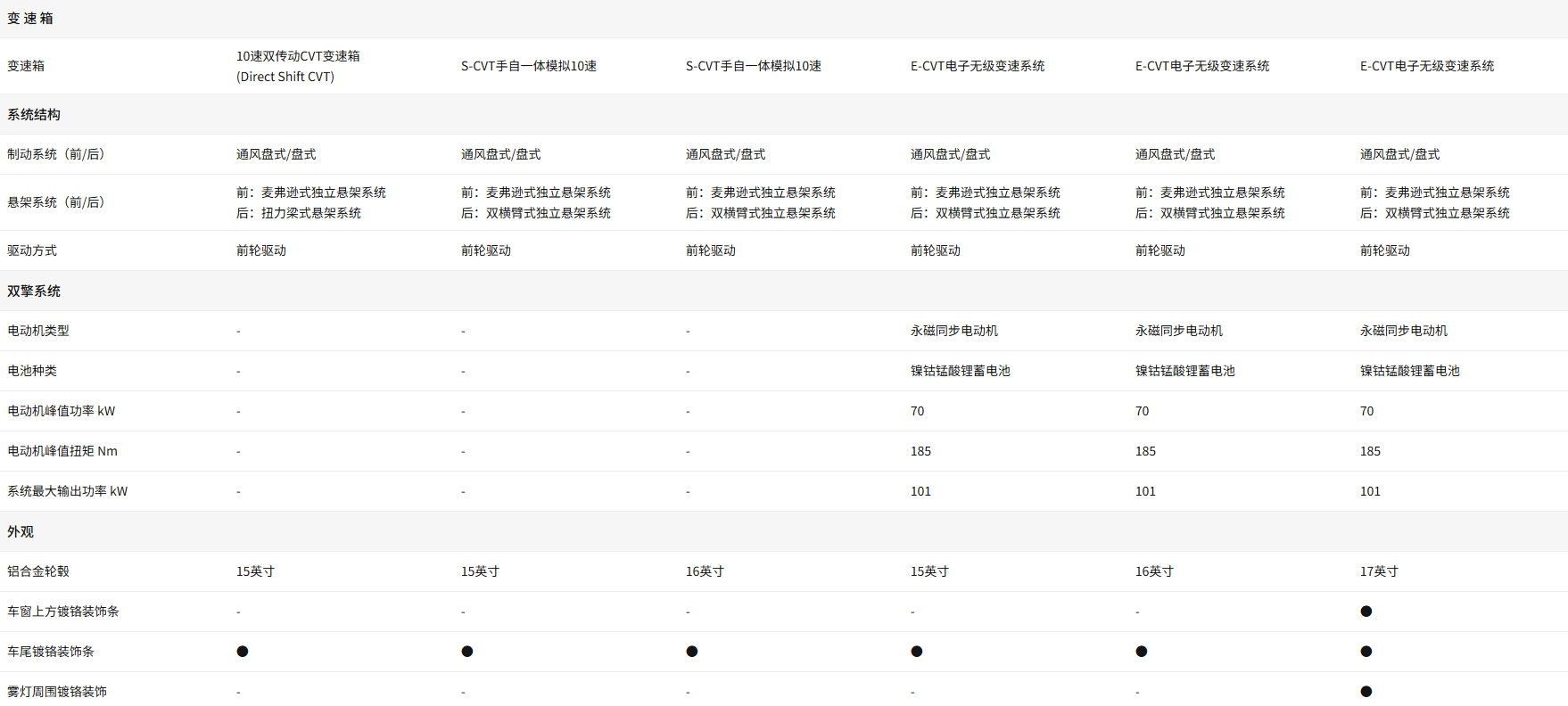Viewport: 1568px width, 706px height.
Task: Click 车尾镀铬装饰条 dot under E-CVT 16英寸 column
Action: tap(1141, 652)
